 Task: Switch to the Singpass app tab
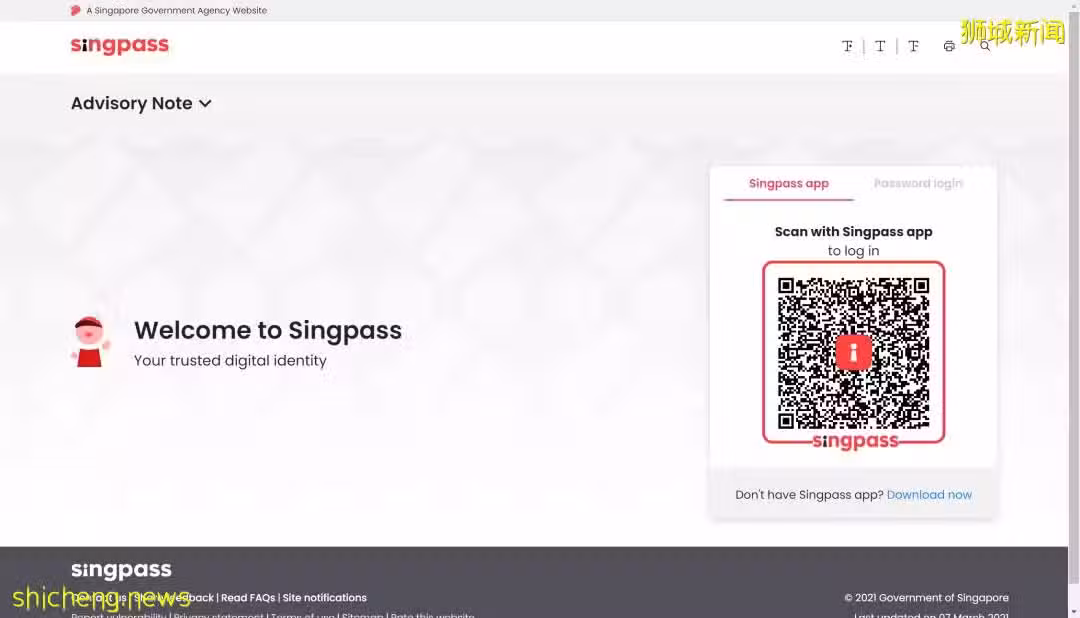(x=789, y=183)
